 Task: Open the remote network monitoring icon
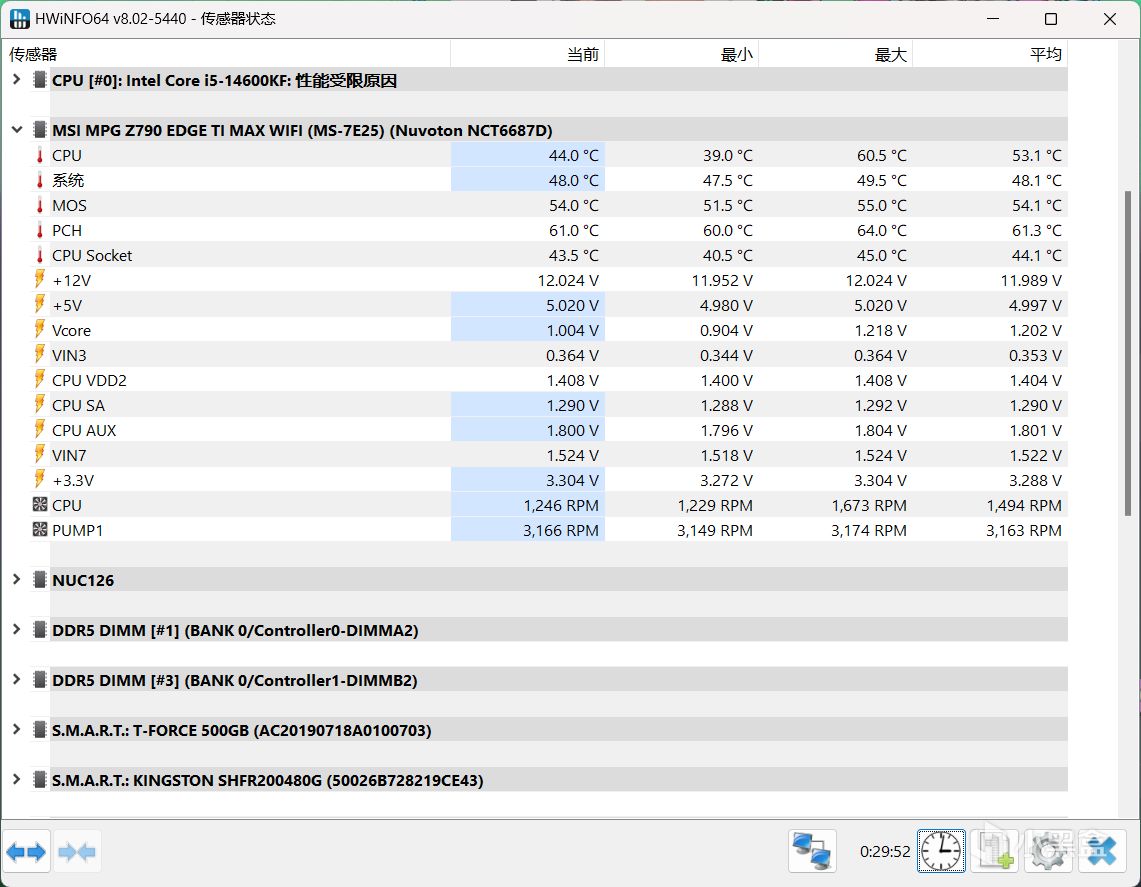click(812, 851)
